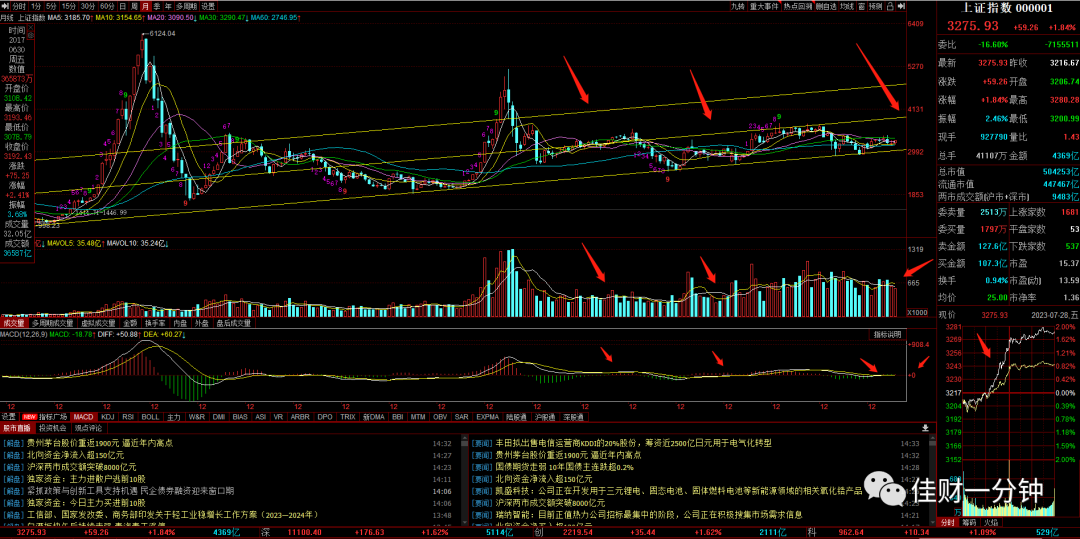Click the news panel download arrow icon

pos(924,427)
